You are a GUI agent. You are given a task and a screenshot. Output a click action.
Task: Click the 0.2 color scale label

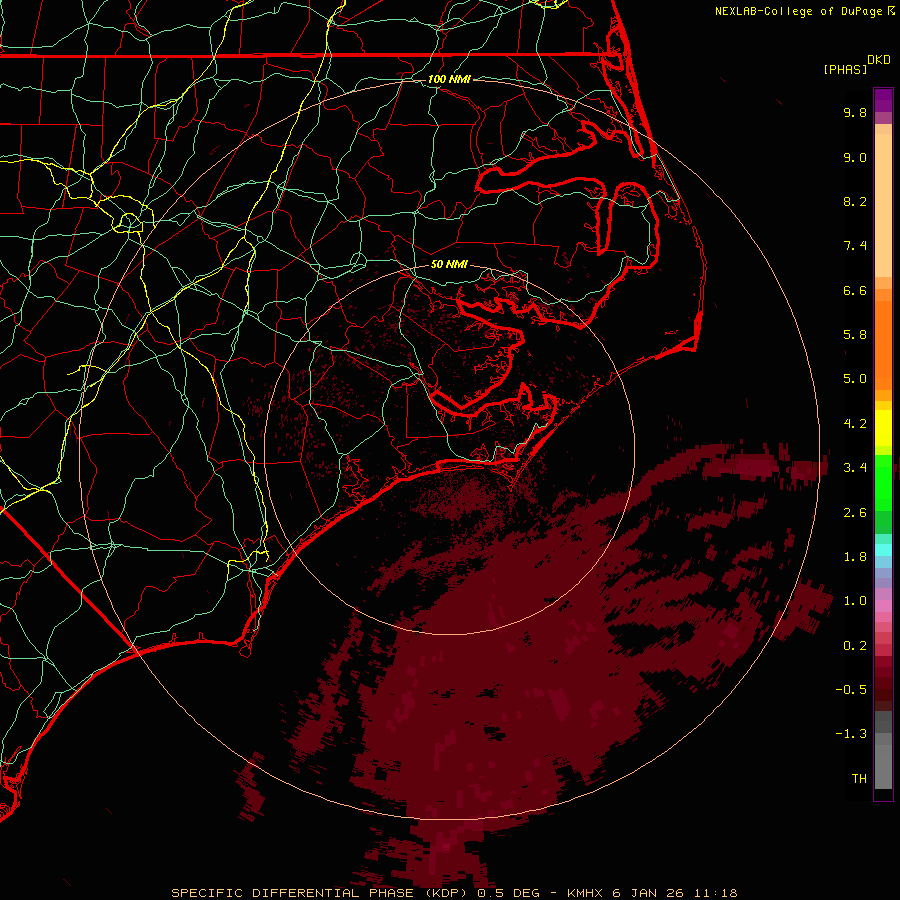pyautogui.click(x=855, y=646)
